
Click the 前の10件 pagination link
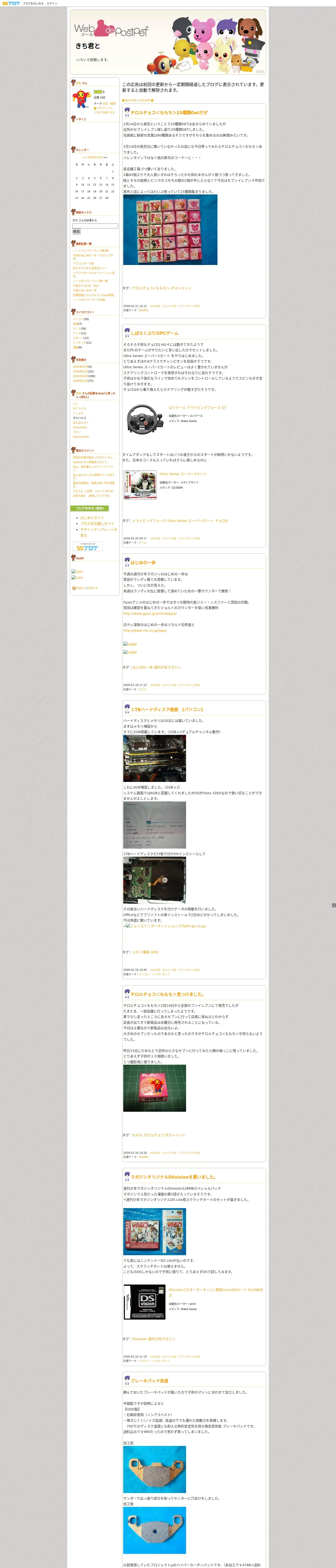click(131, 100)
